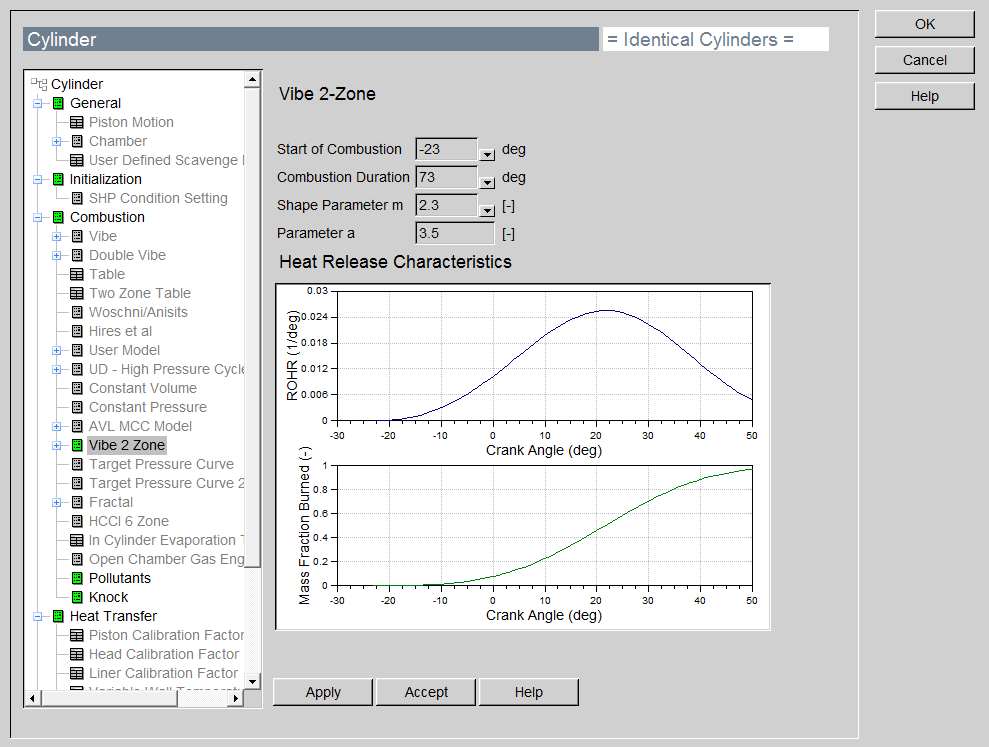Screen dimensions: 989x747
Task: Collapse the Combustion tree node
Action: [38, 217]
